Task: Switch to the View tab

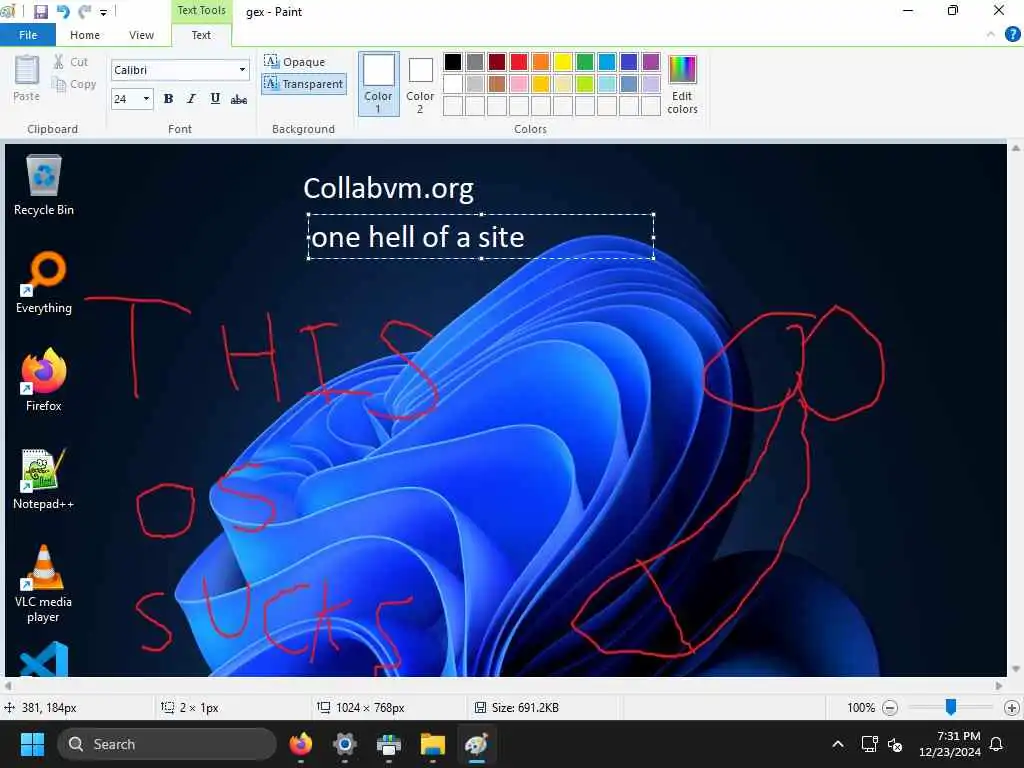Action: coord(141,35)
